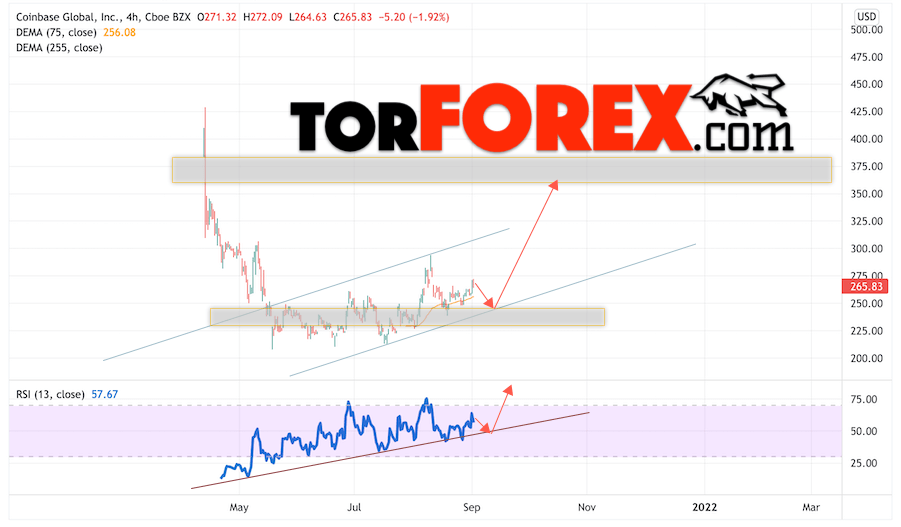The width and height of the screenshot is (901, 527).
Task: Click the change value −5.20 (−1.92%)
Action: tap(414, 17)
